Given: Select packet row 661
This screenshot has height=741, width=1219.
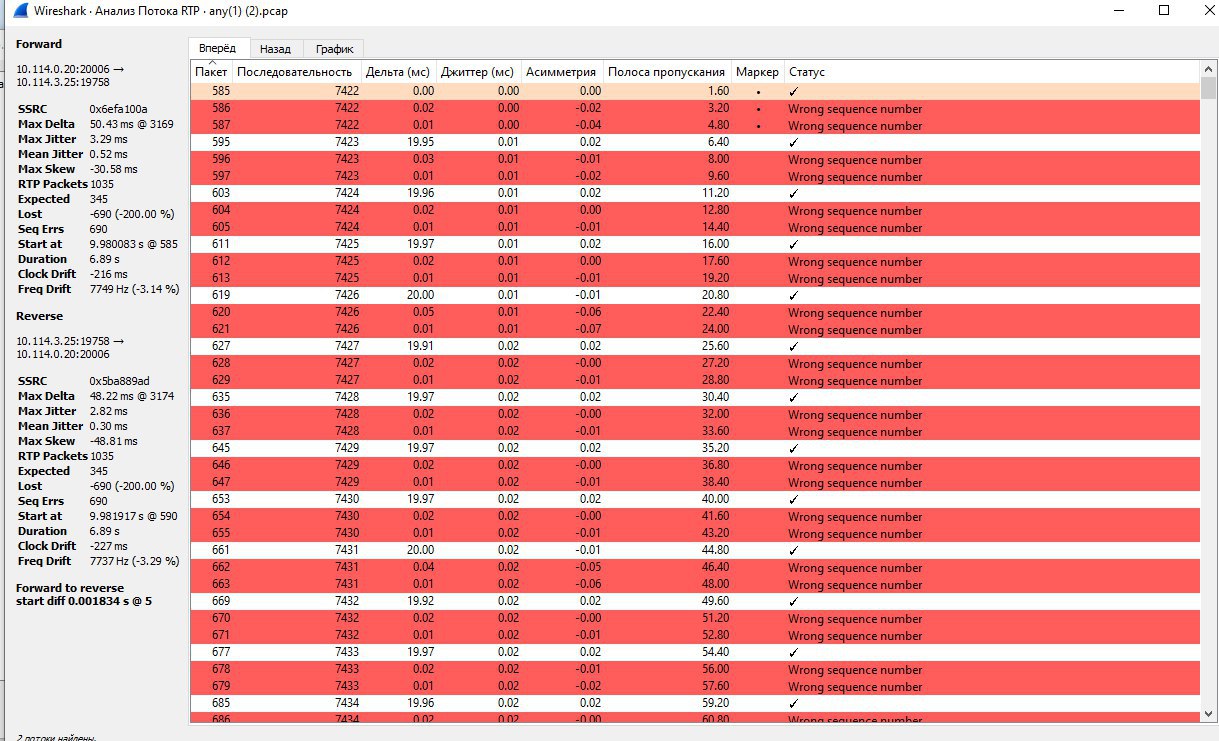Looking at the screenshot, I should tap(695, 550).
